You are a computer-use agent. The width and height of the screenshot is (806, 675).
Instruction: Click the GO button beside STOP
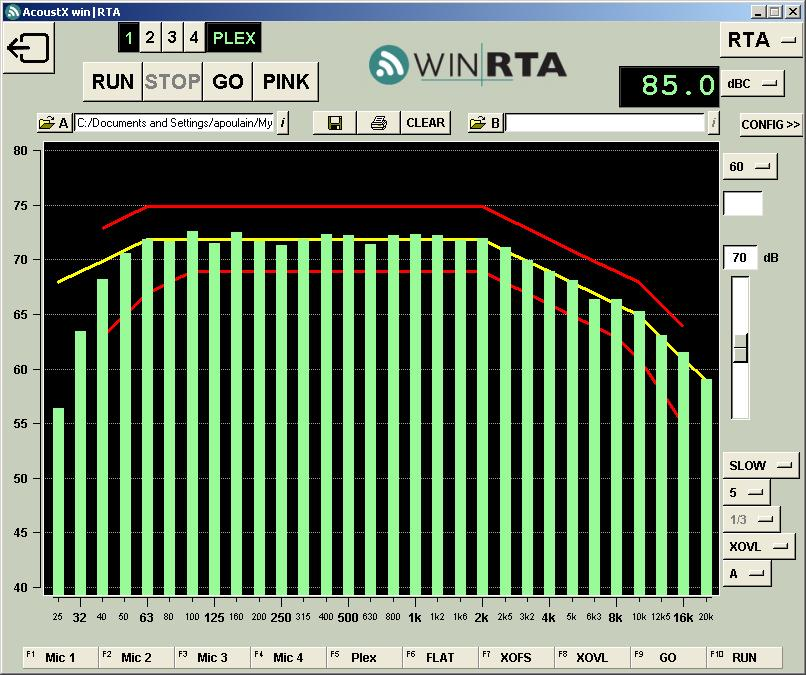[x=228, y=82]
